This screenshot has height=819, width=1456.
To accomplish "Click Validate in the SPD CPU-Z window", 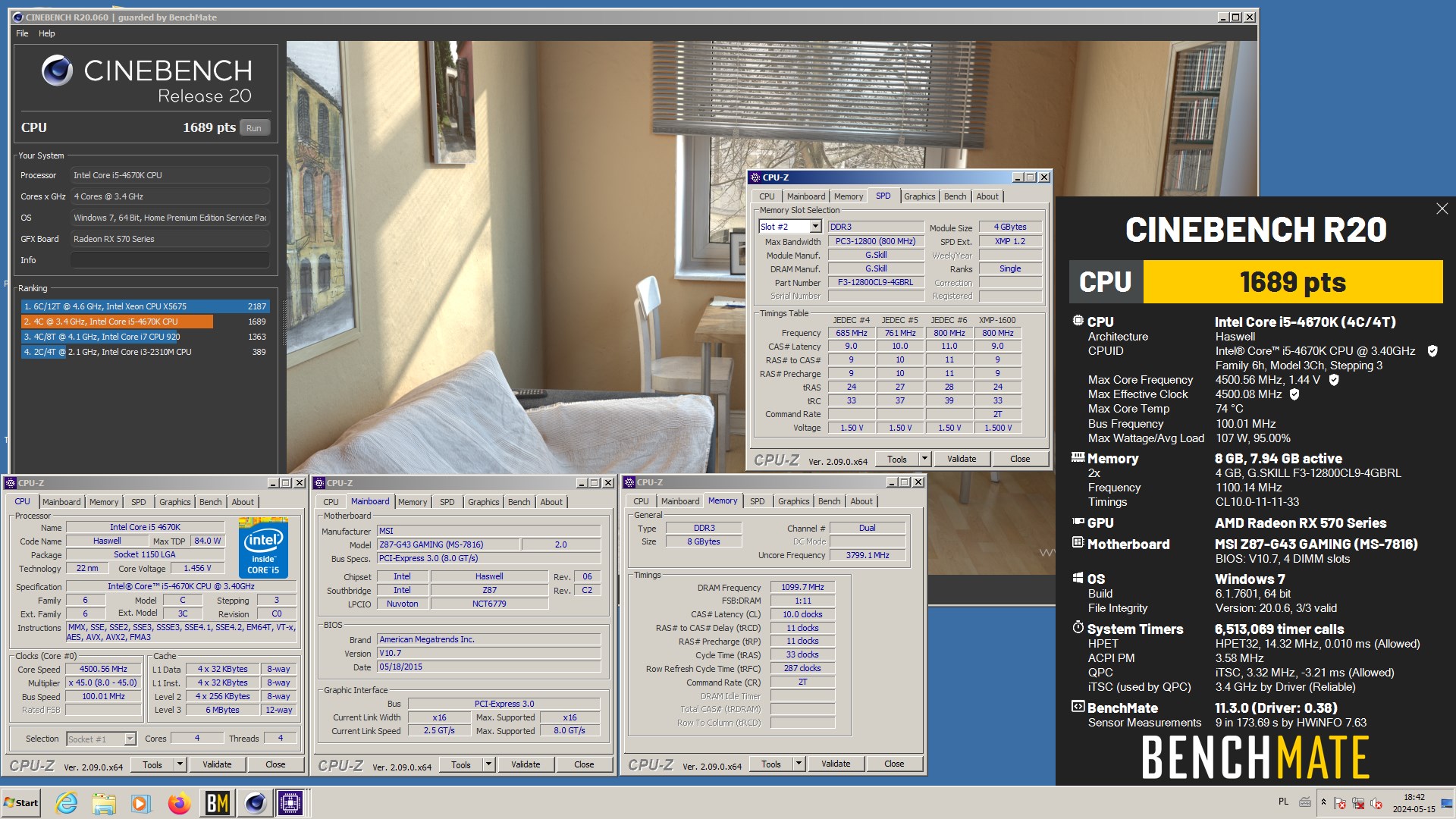I will tap(962, 459).
